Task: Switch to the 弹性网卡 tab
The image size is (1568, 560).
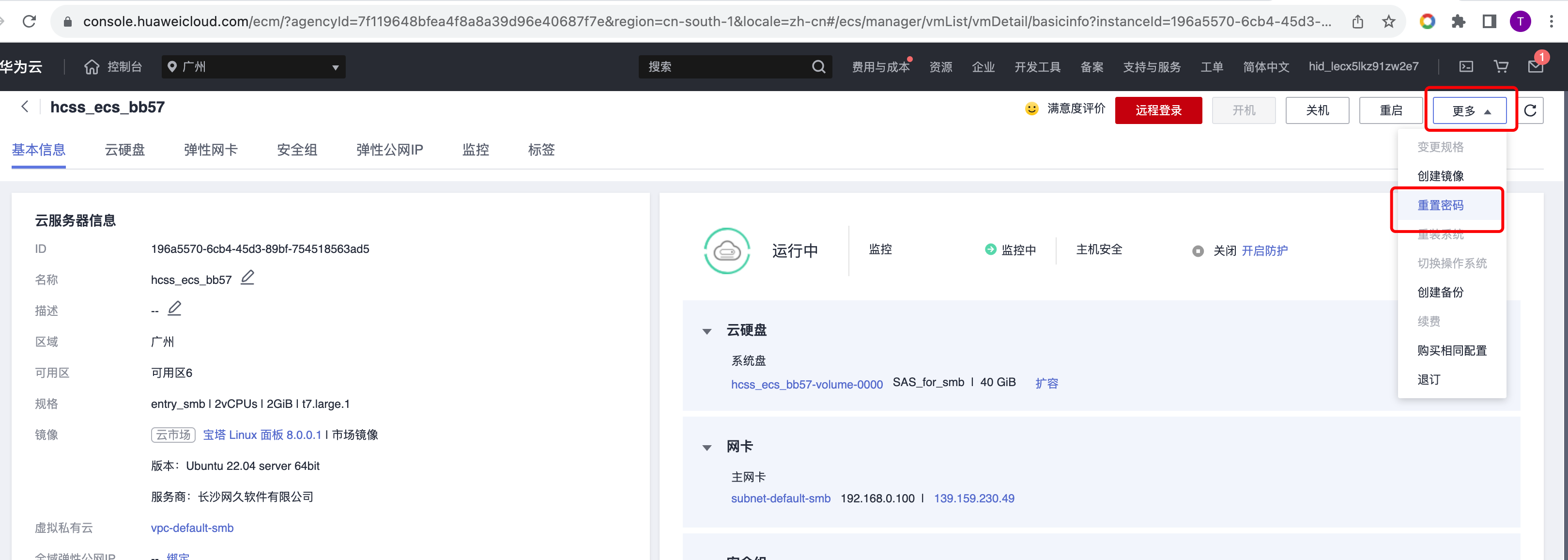Action: coord(211,150)
